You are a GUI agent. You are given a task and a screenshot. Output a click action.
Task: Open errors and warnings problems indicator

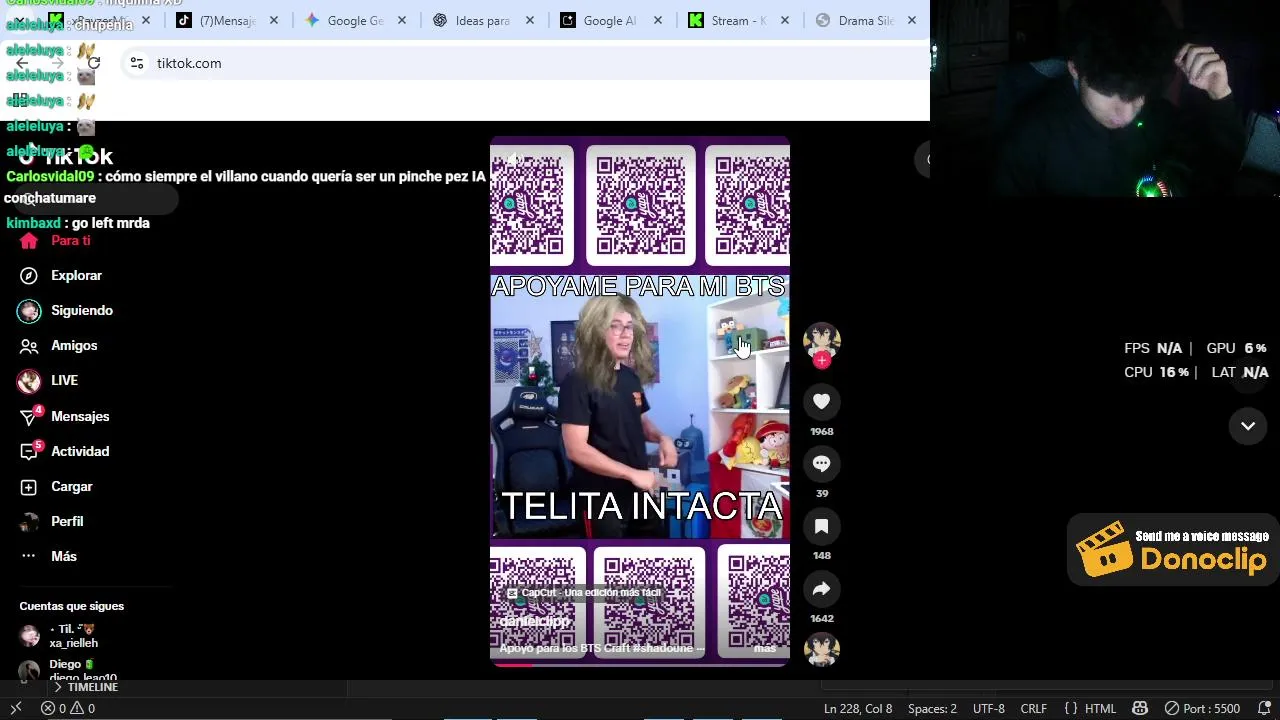click(68, 708)
